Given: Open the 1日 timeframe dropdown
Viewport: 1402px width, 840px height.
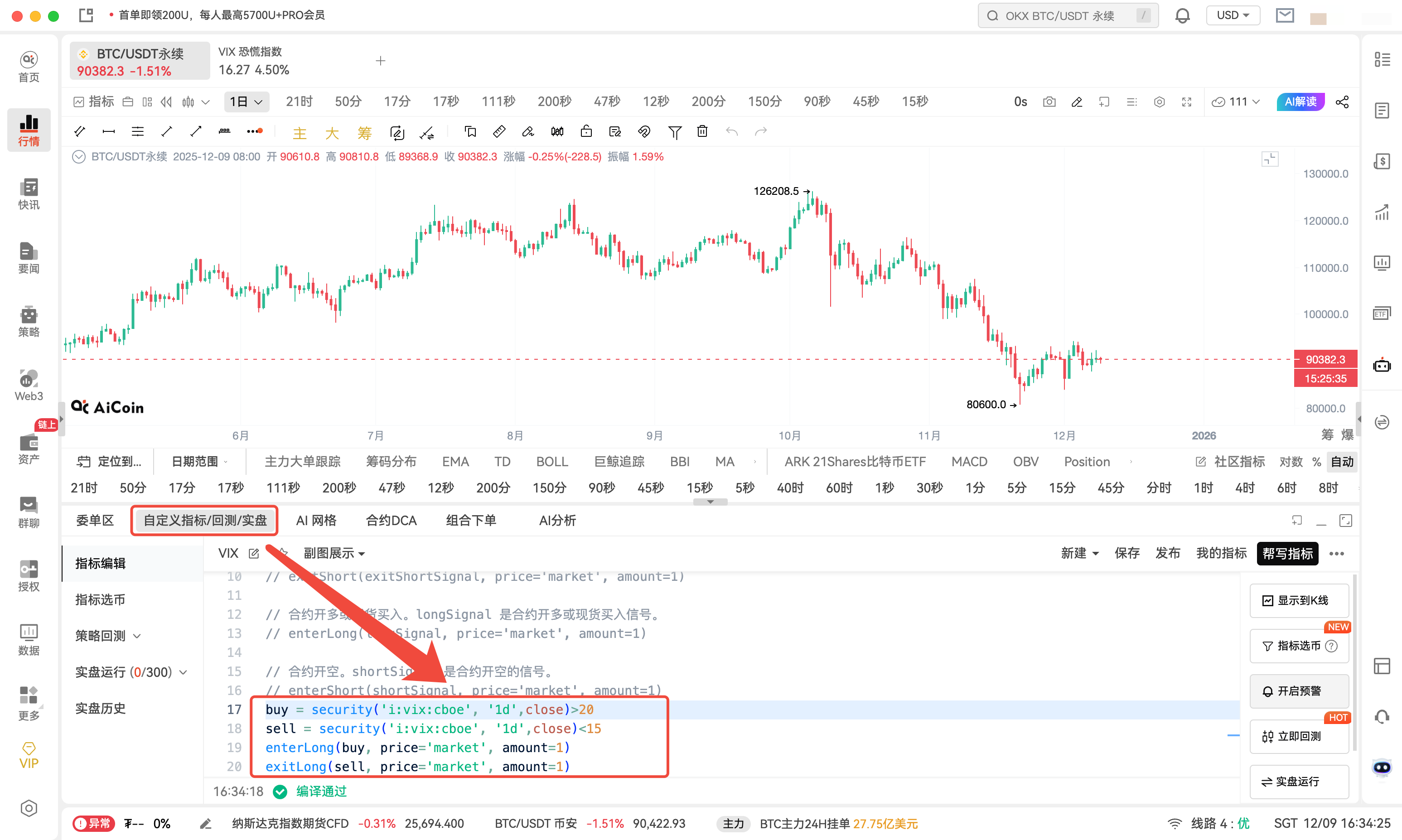Looking at the screenshot, I should click(x=246, y=101).
